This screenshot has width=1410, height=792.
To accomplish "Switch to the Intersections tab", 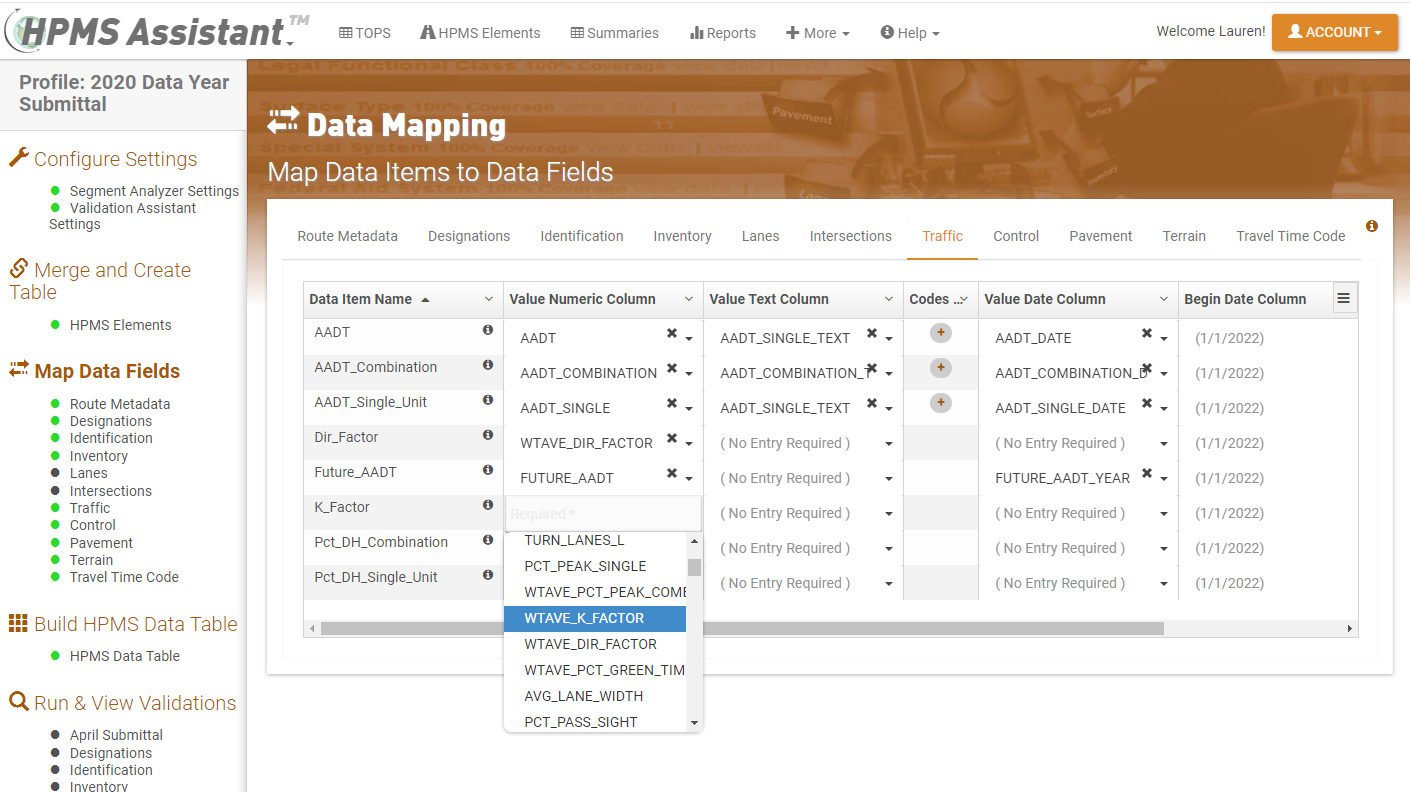I will tap(850, 236).
